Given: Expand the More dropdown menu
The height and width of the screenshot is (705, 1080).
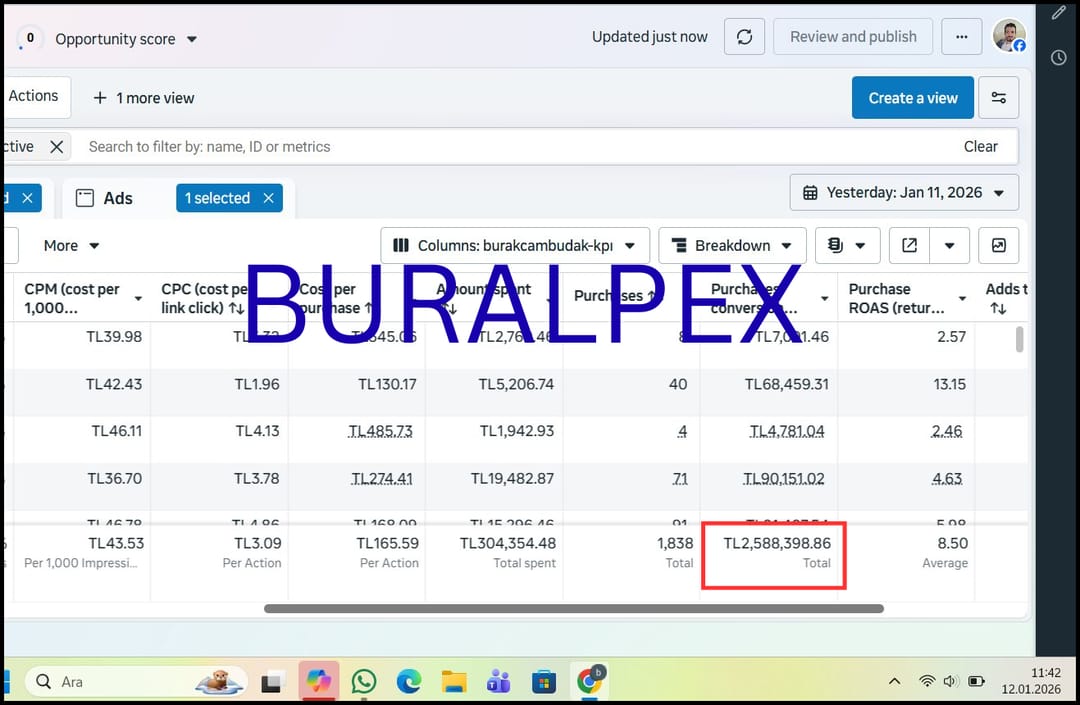Looking at the screenshot, I should [x=71, y=246].
